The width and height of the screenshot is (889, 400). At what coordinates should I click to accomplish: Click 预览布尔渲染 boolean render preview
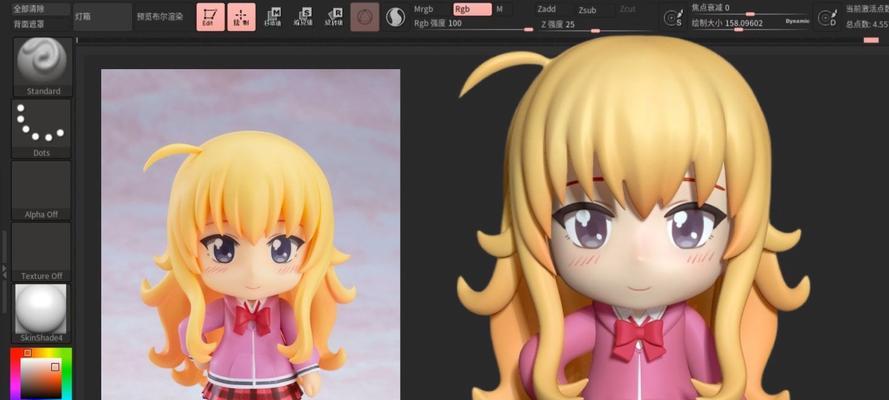(160, 17)
